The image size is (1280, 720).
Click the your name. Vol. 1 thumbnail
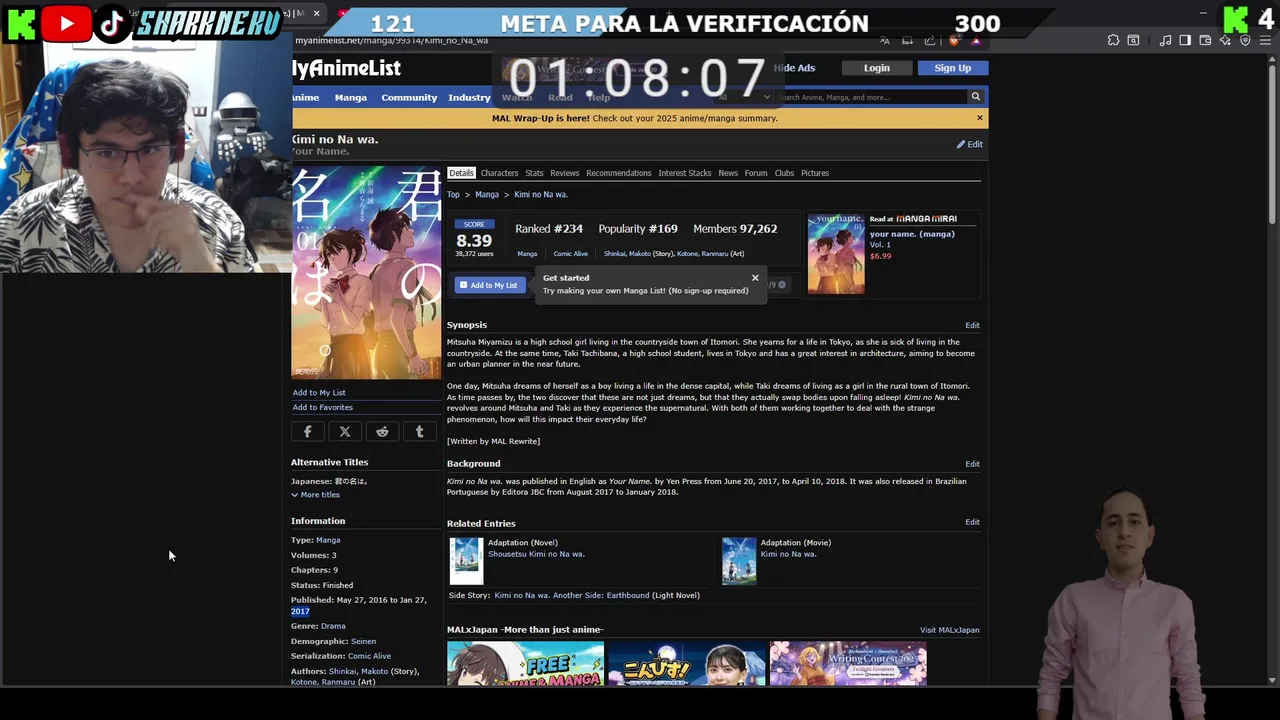point(836,254)
